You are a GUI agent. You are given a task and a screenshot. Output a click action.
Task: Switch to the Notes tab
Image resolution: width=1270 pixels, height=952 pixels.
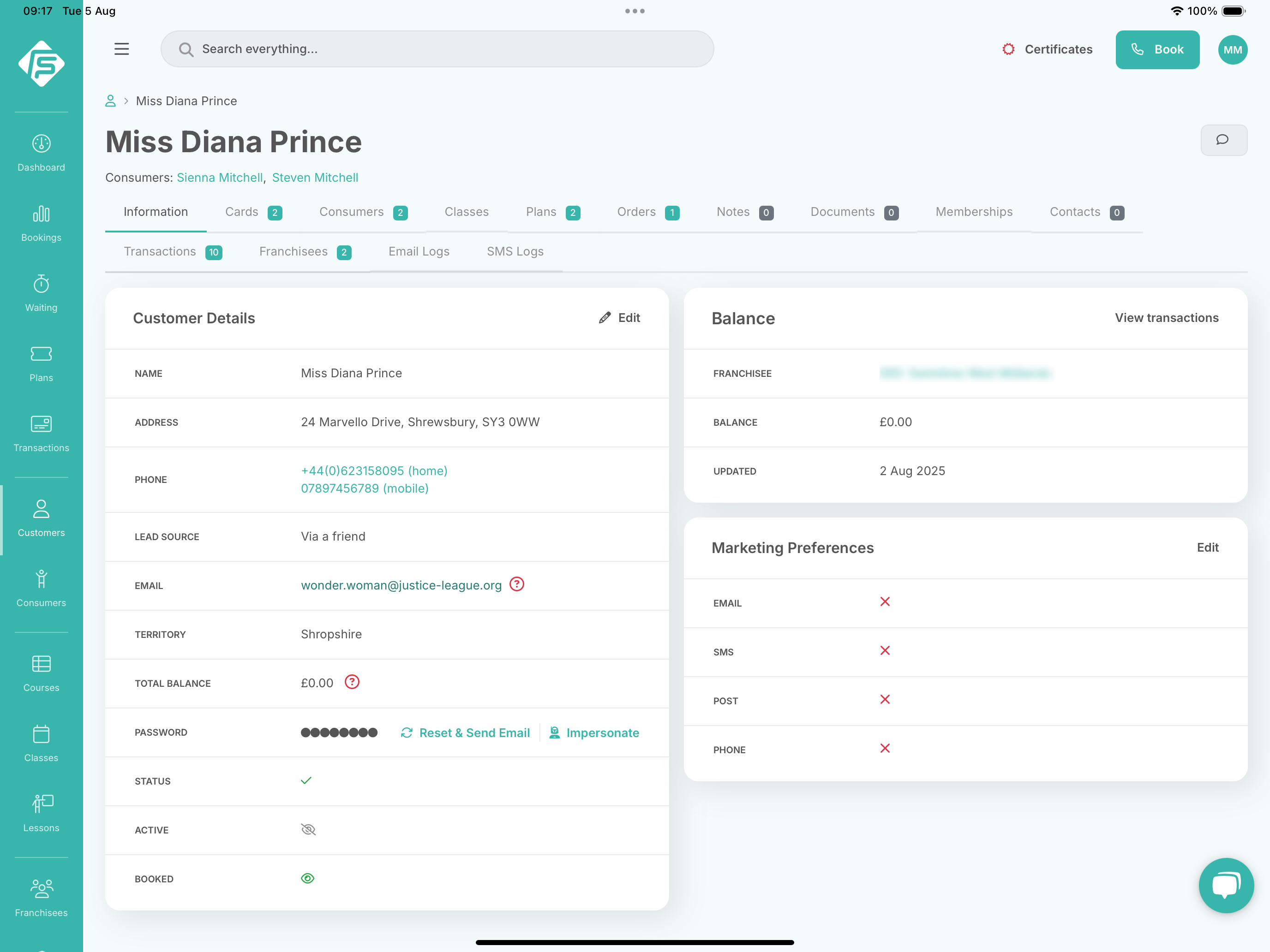point(745,212)
